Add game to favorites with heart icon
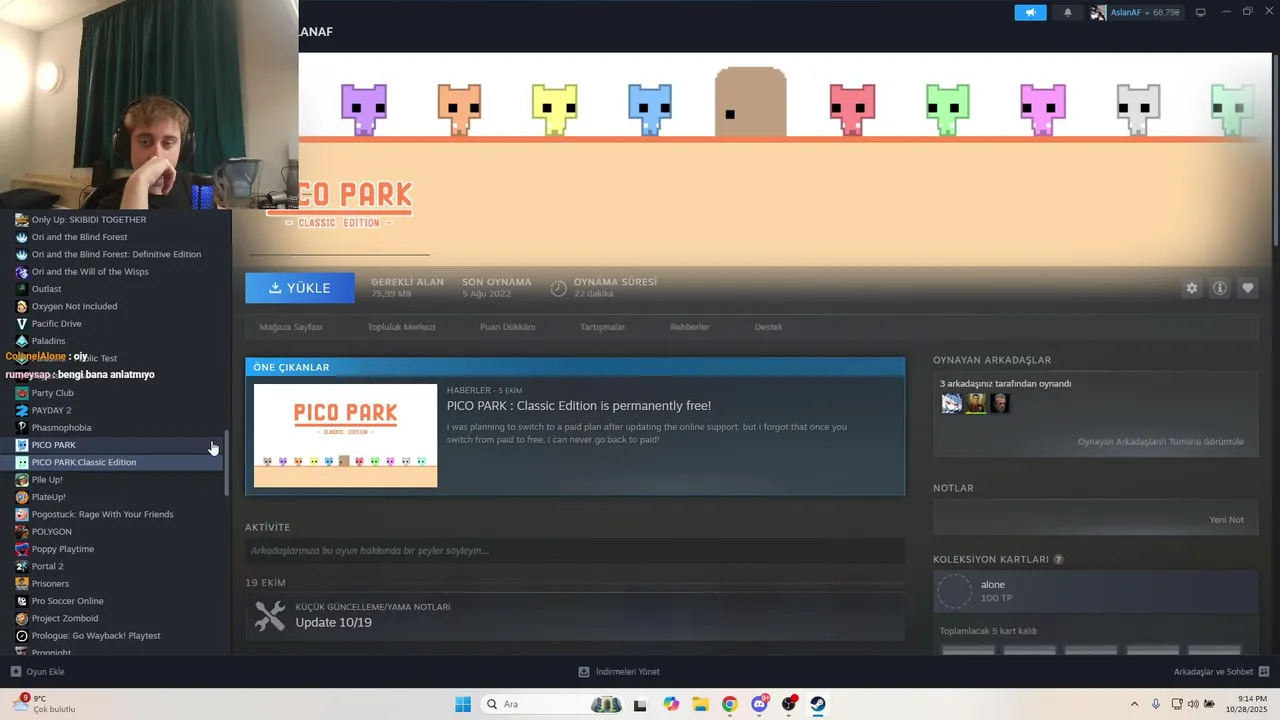 1248,288
